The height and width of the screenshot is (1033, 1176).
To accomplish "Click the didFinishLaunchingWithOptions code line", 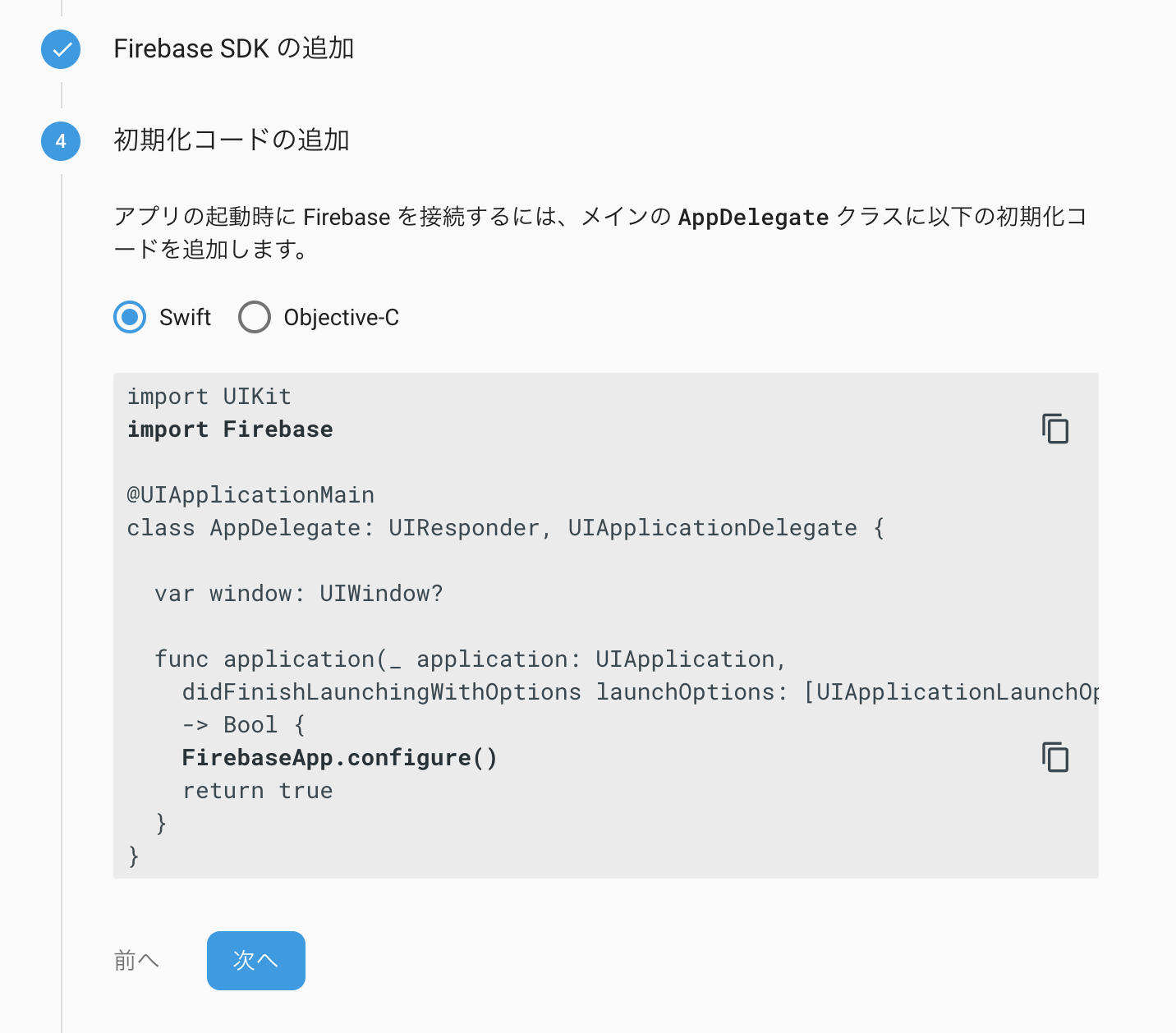I will pyautogui.click(x=640, y=692).
